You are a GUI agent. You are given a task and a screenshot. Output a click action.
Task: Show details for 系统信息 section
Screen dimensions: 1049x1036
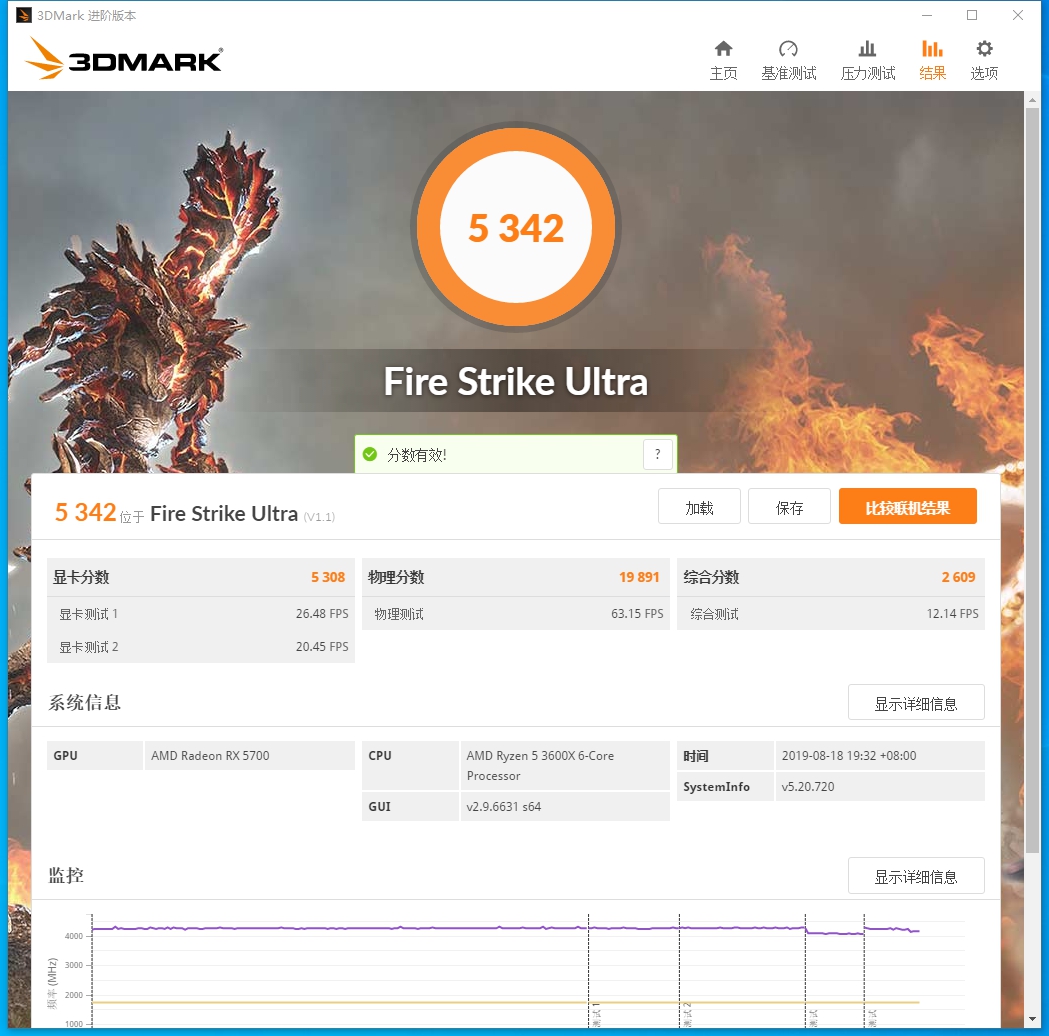(x=916, y=702)
